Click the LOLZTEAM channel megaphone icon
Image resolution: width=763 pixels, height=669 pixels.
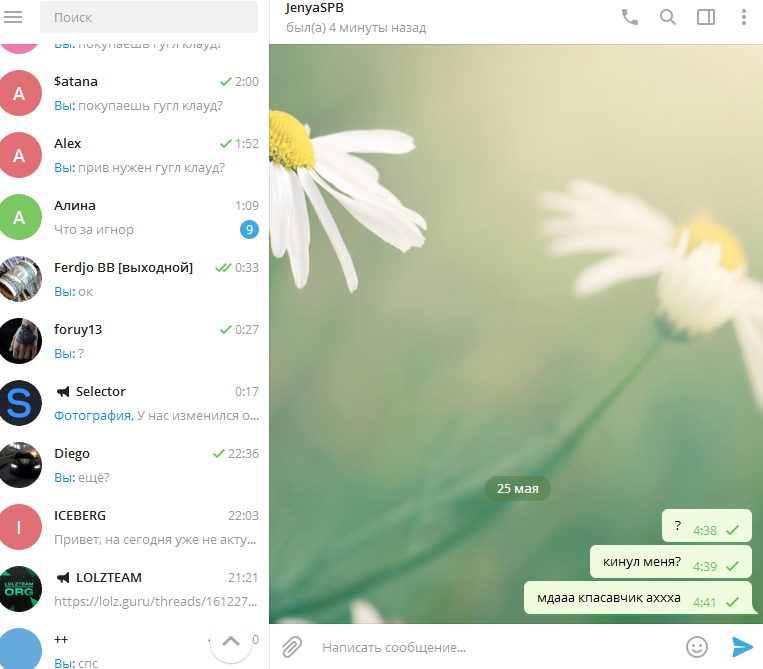[63, 578]
